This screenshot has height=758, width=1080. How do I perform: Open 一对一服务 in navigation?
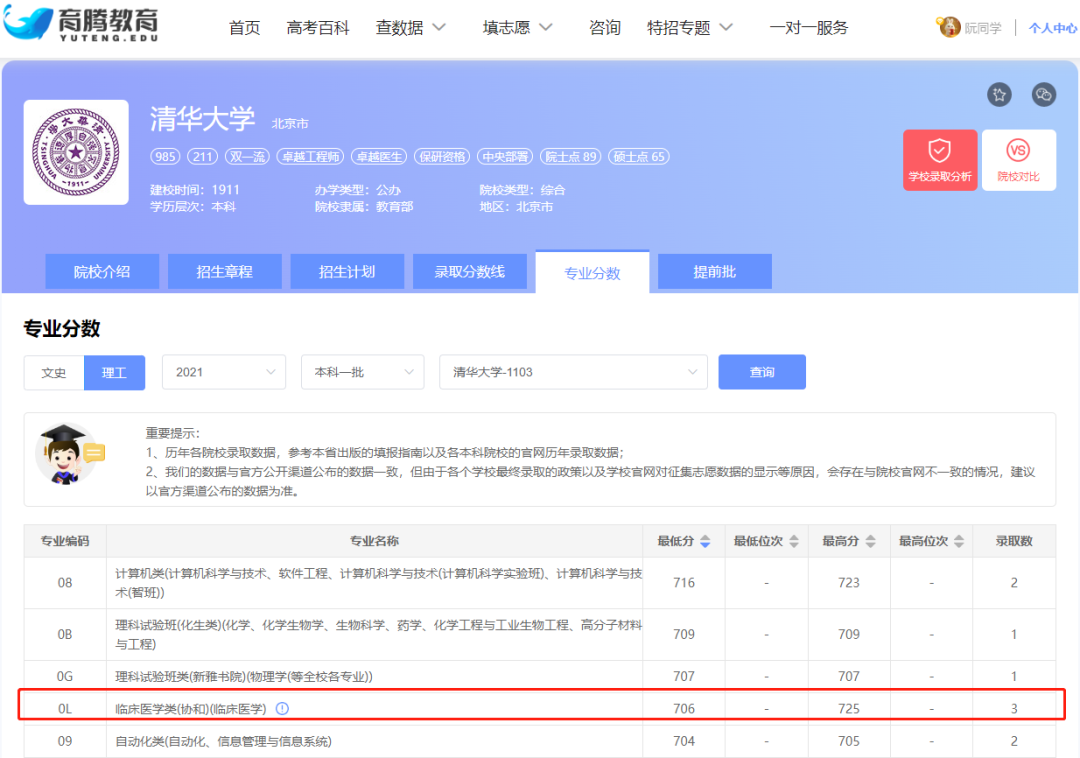click(809, 28)
